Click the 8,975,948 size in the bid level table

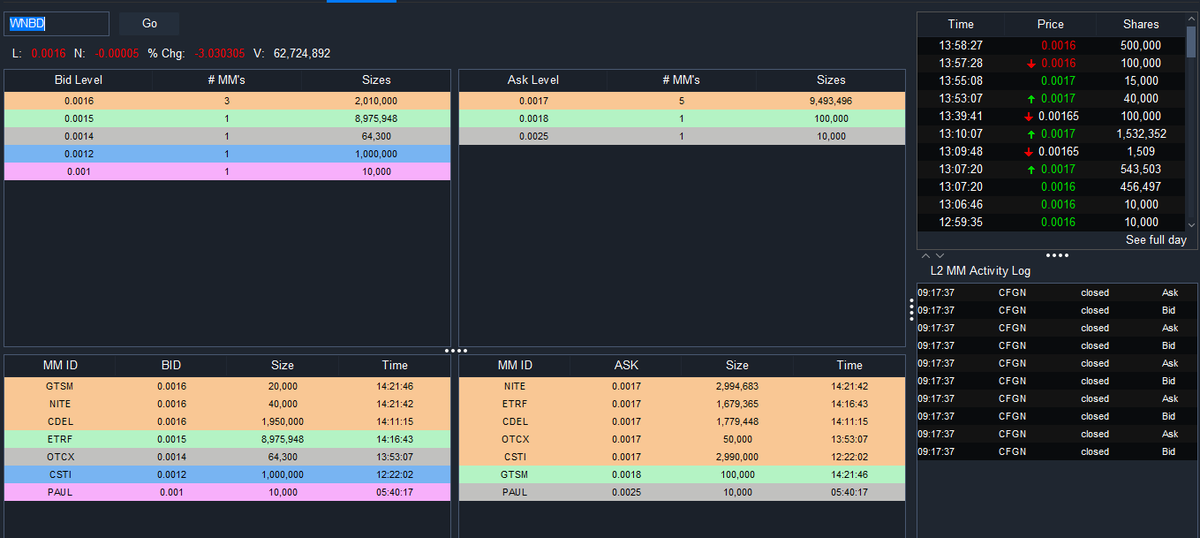(376, 119)
